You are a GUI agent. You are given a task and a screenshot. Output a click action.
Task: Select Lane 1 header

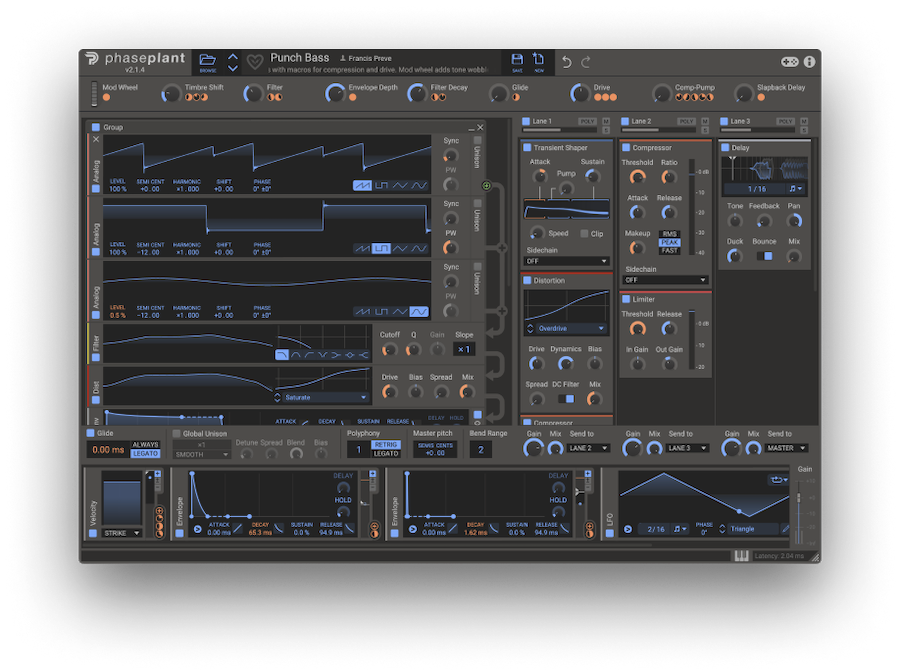pos(542,121)
